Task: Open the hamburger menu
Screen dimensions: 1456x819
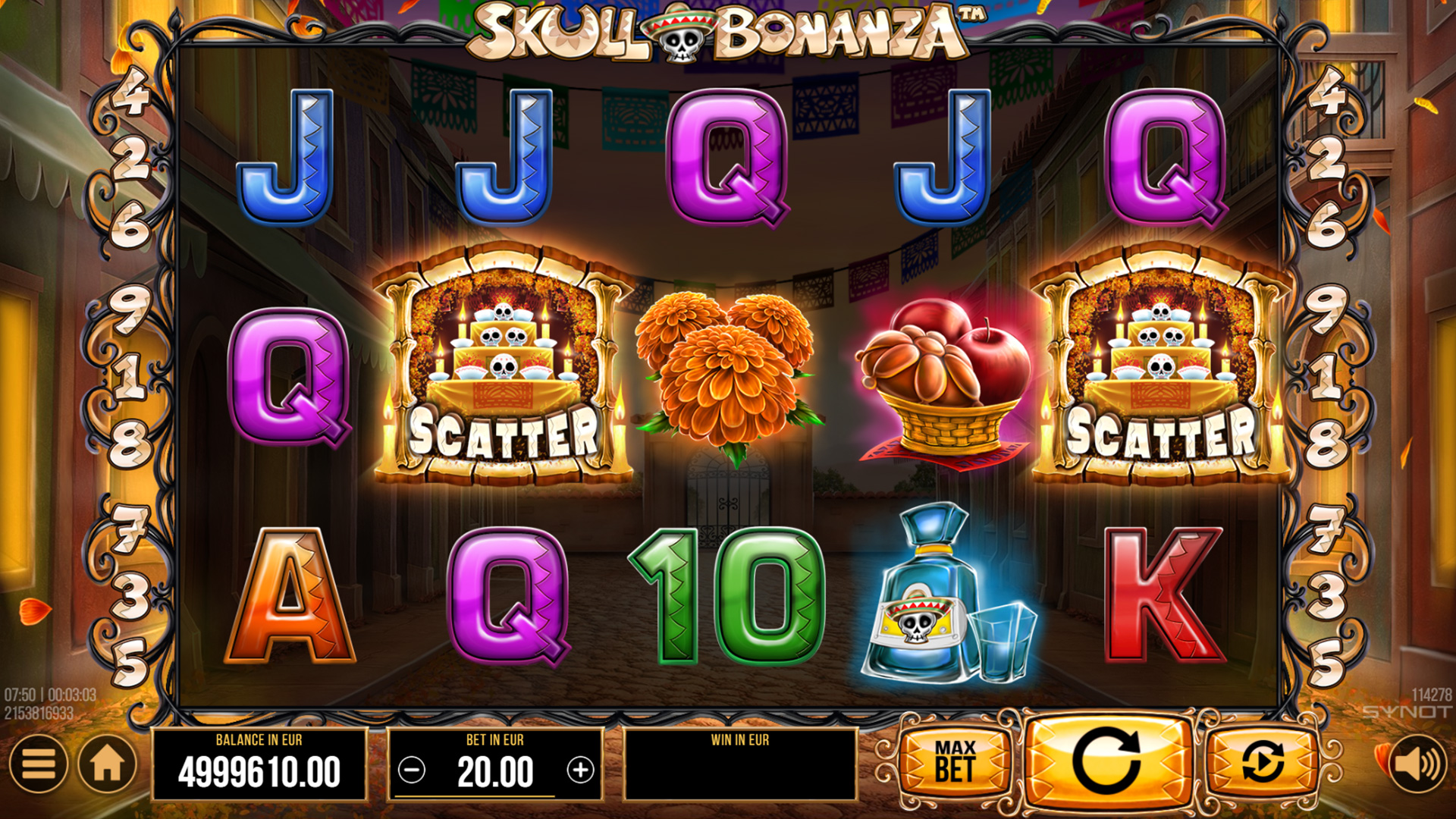Action: pyautogui.click(x=38, y=763)
